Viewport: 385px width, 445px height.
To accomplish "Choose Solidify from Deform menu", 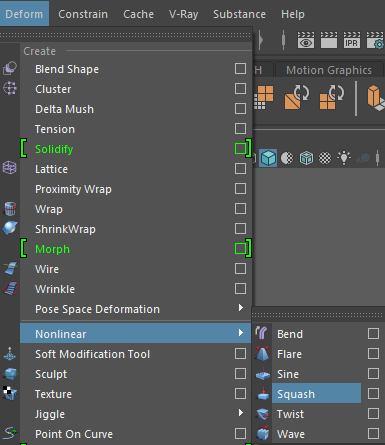I will pos(54,149).
